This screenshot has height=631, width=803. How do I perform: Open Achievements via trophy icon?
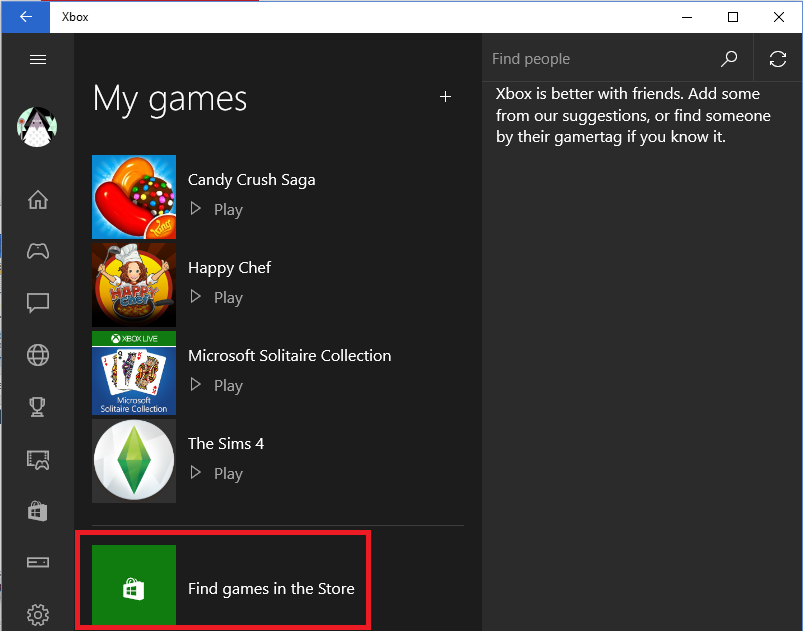37,407
